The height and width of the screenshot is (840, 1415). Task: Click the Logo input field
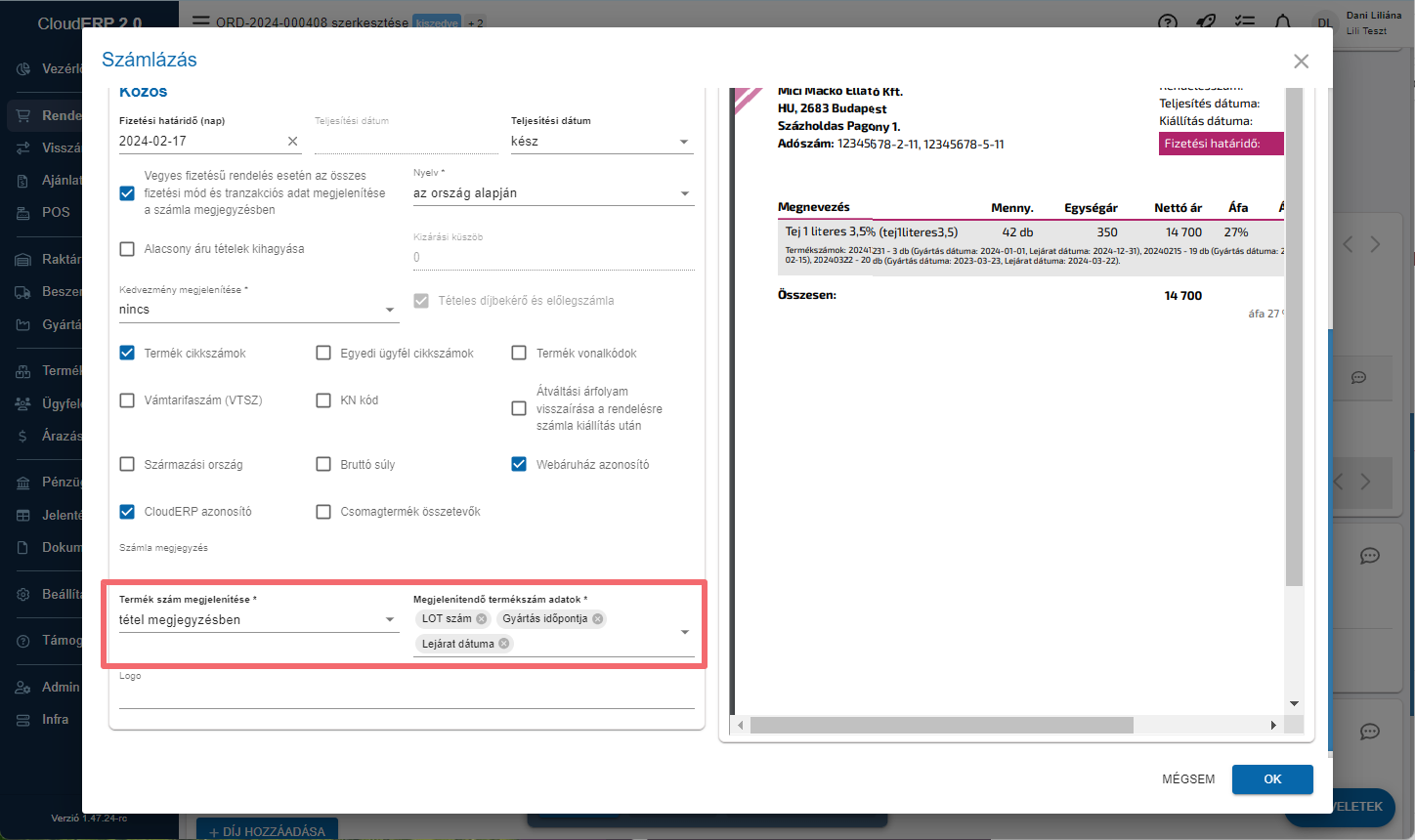[406, 695]
